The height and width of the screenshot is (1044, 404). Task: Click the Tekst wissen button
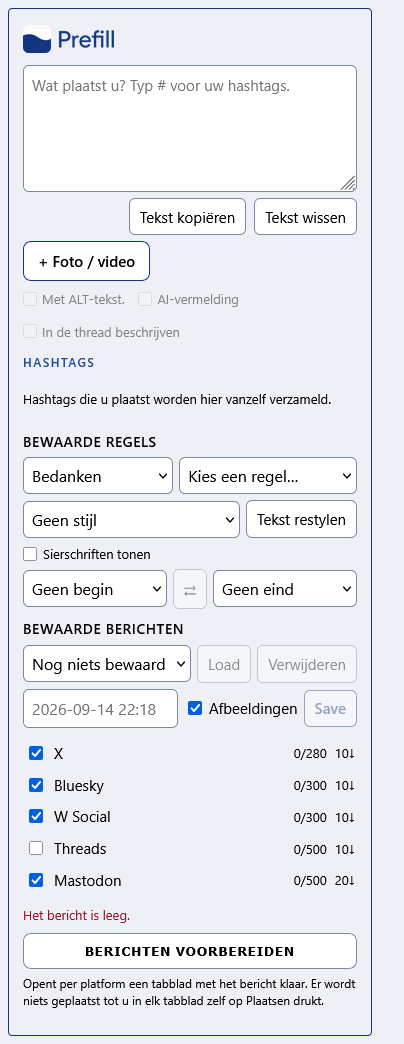click(305, 217)
